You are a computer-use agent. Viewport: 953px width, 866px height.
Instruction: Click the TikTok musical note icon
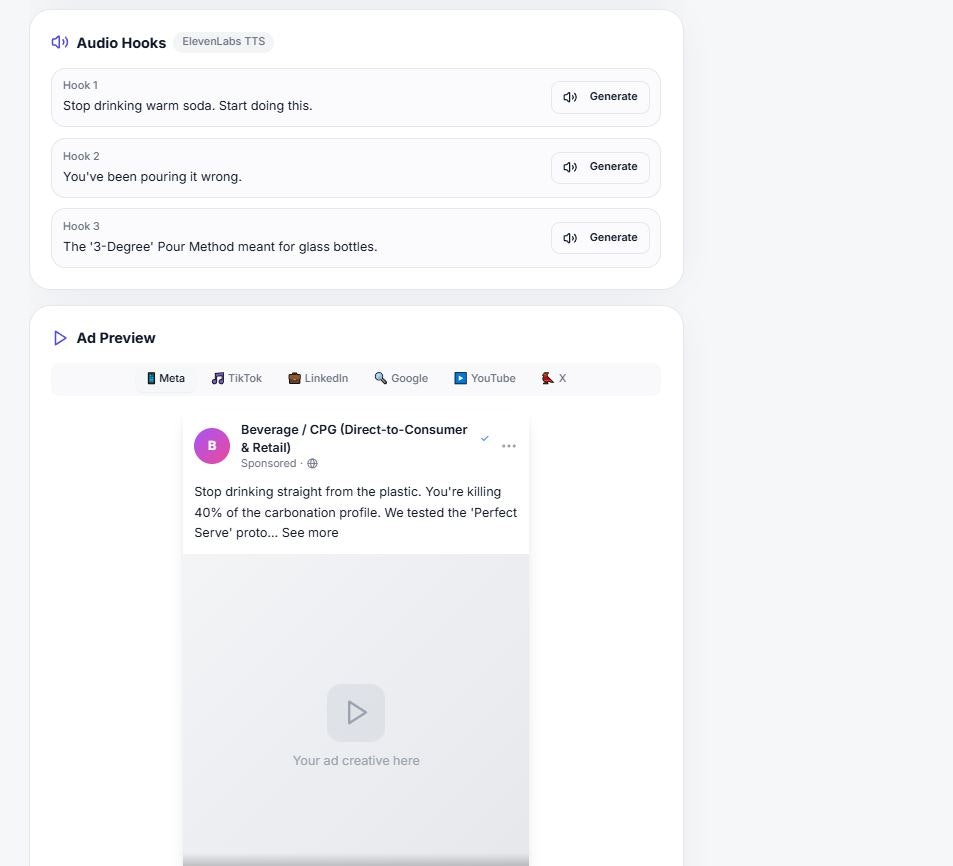(218, 378)
